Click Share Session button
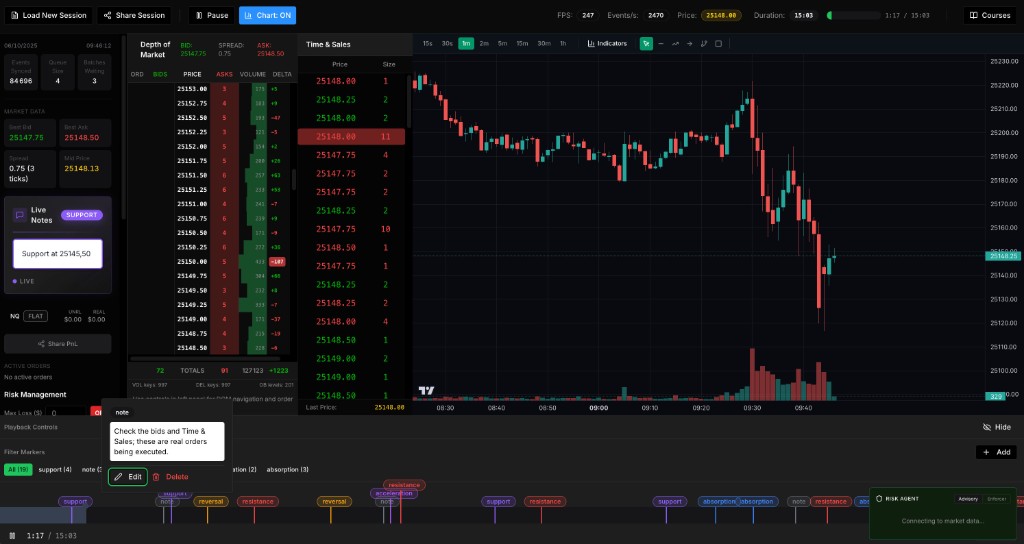1024x544 pixels. [134, 15]
